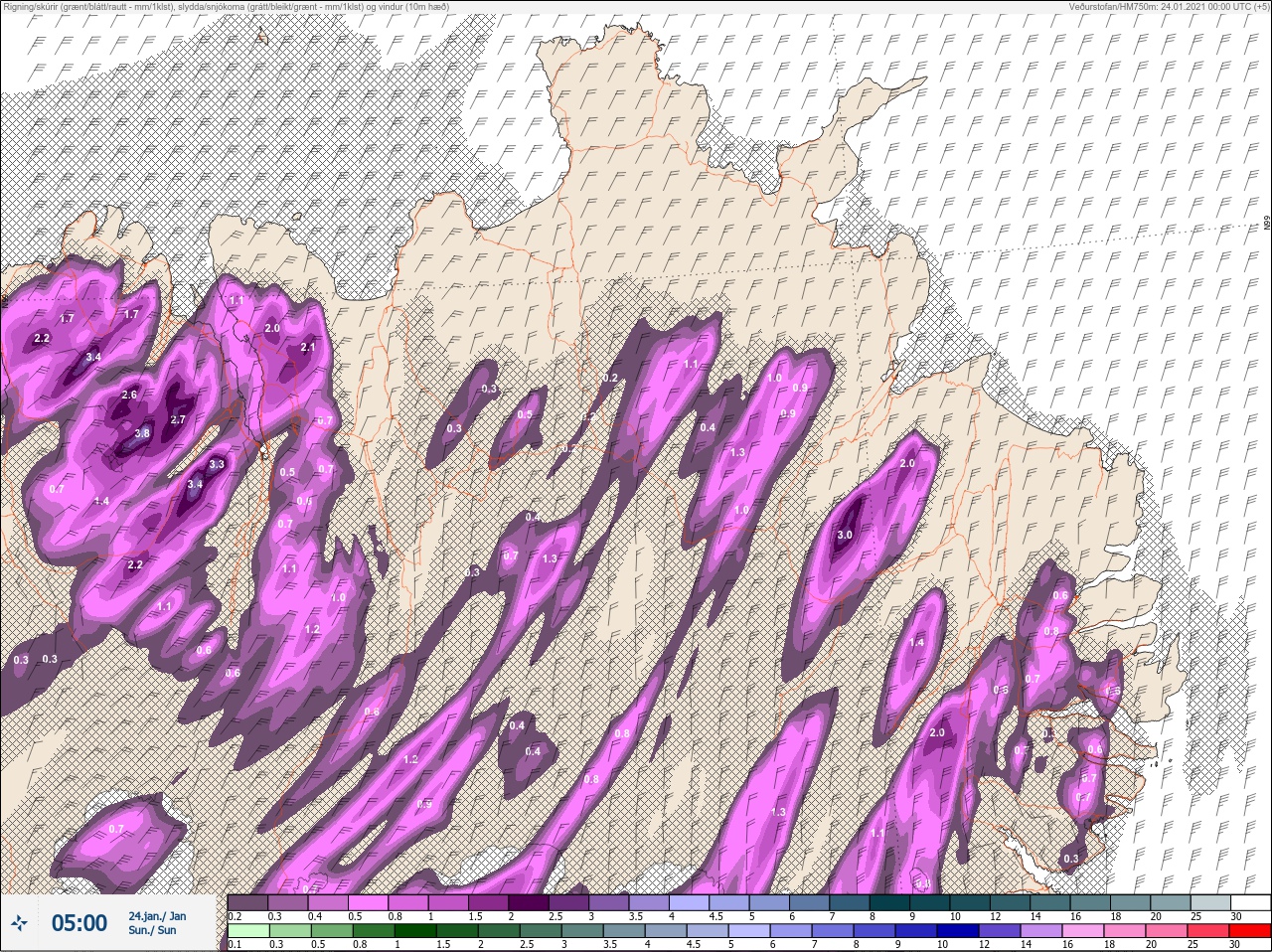
Task: Click the 3.3 precipitation value on the map
Action: [218, 464]
